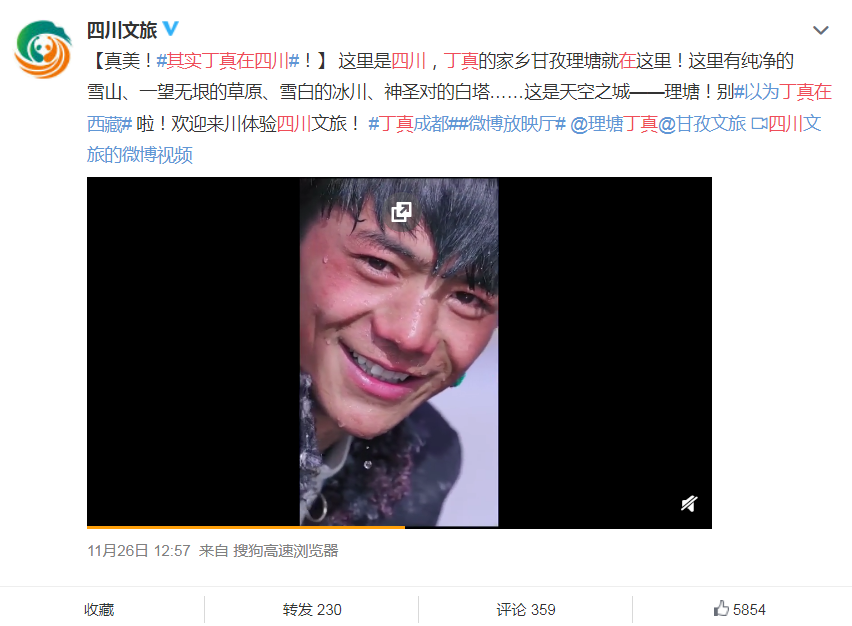
Task: Toggle the video mute speaker icon
Action: 689,504
